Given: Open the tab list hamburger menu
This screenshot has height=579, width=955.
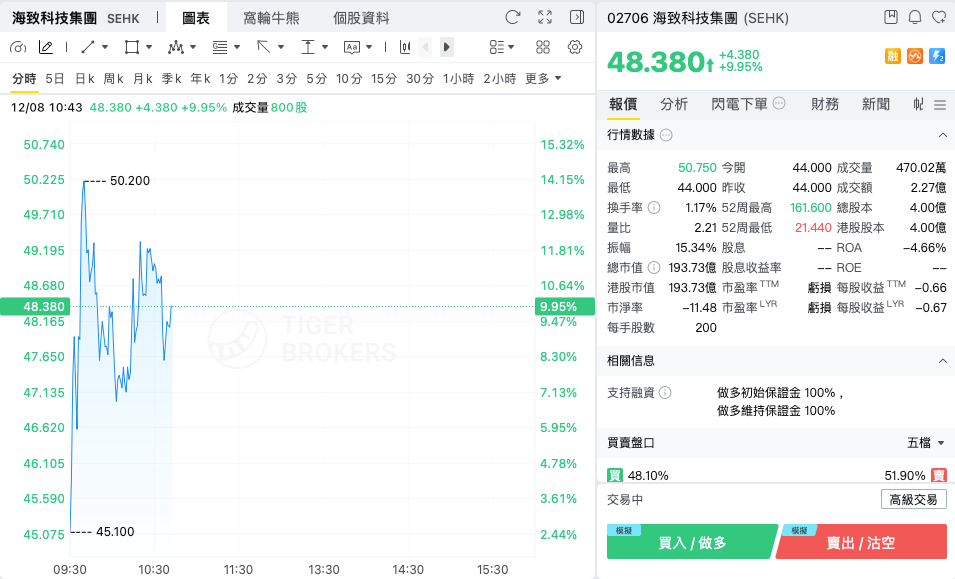Looking at the screenshot, I should pyautogui.click(x=940, y=105).
